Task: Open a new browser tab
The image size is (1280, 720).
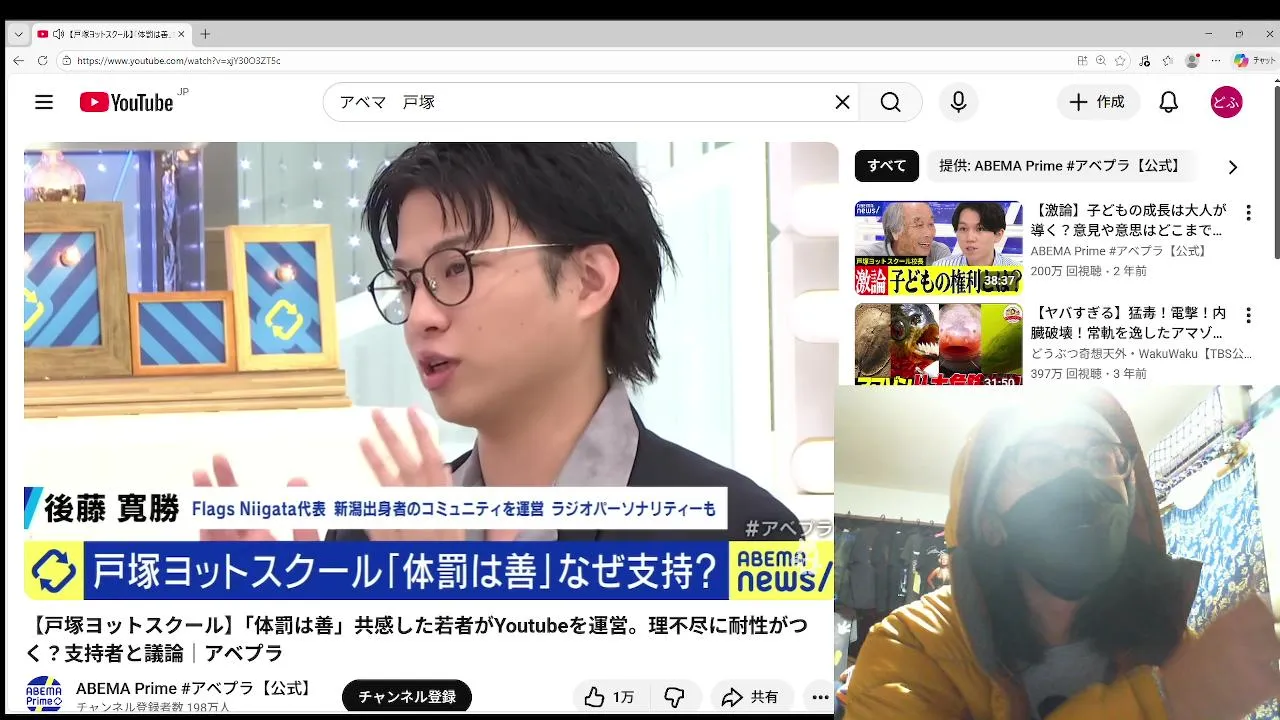Action: tap(205, 34)
